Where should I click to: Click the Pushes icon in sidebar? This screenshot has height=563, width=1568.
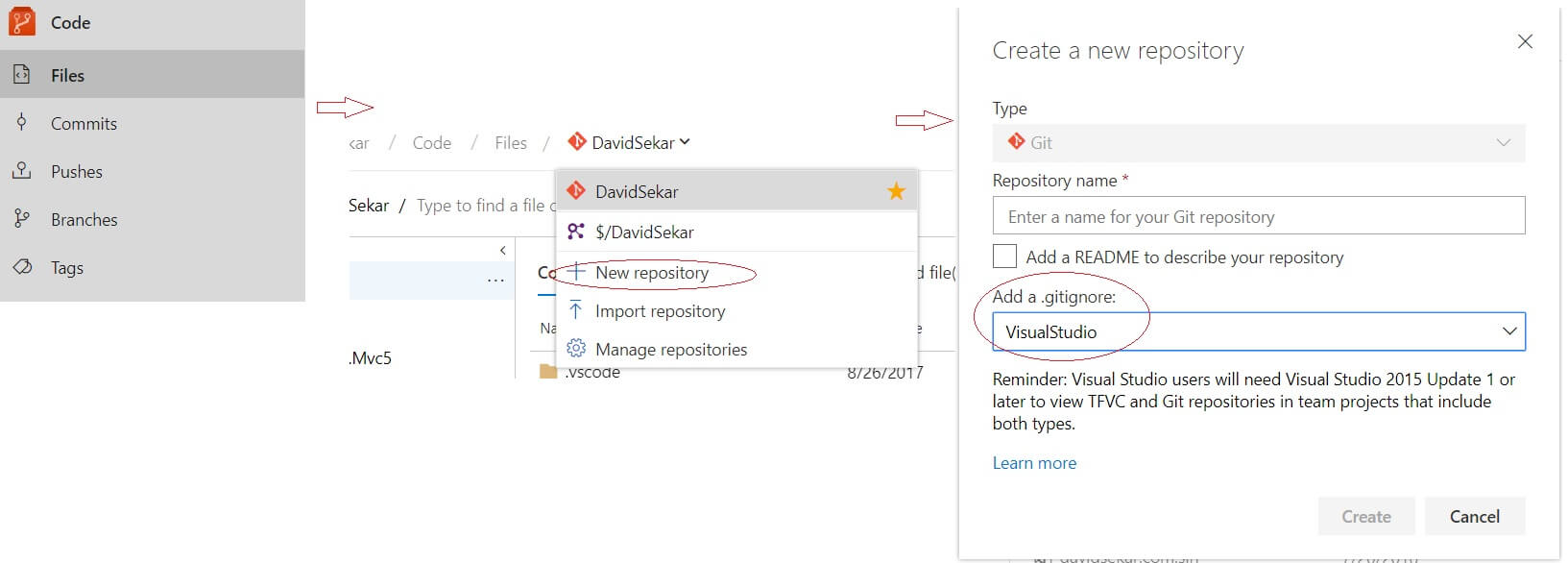click(21, 170)
